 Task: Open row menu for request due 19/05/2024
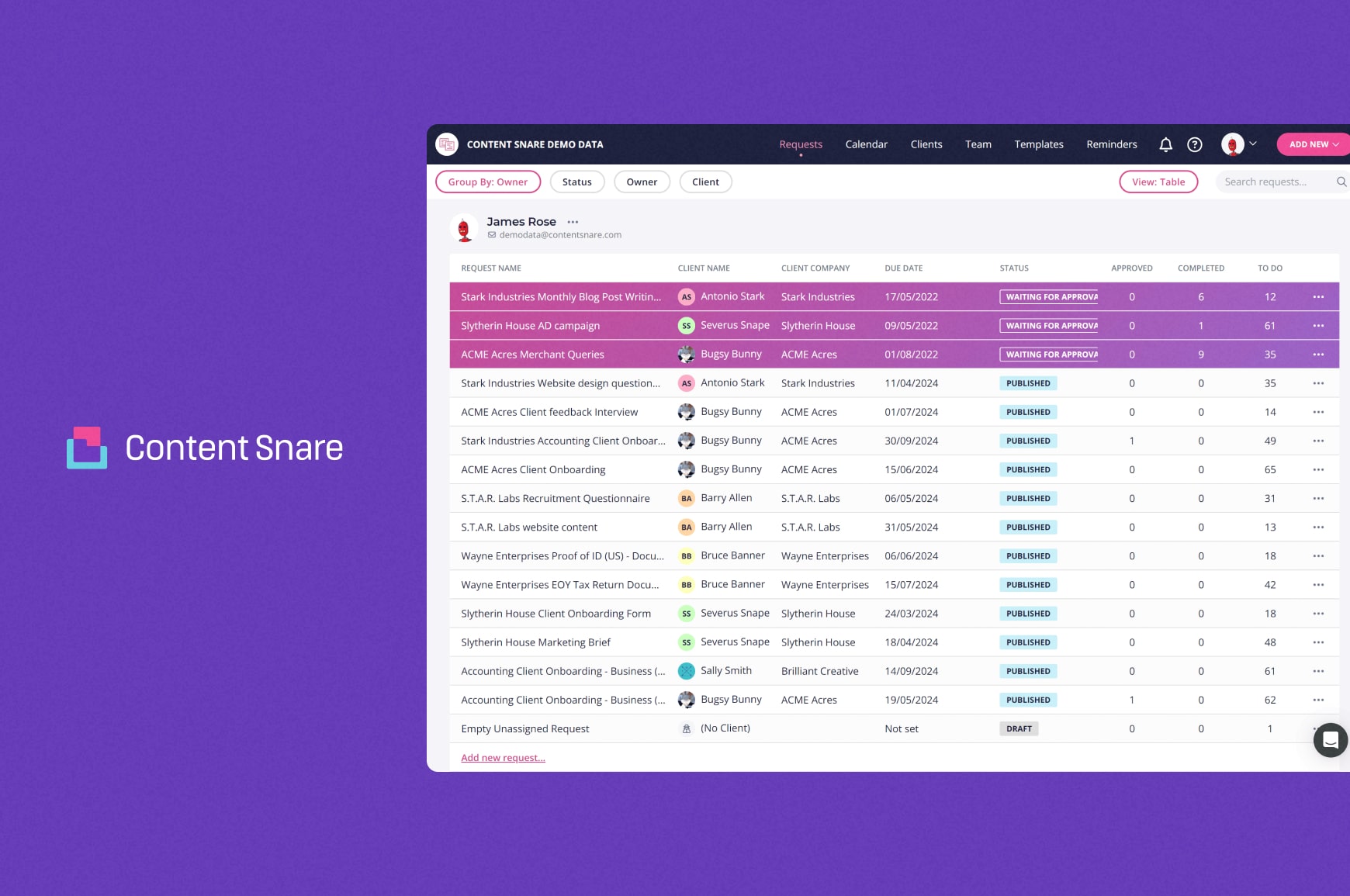1318,700
